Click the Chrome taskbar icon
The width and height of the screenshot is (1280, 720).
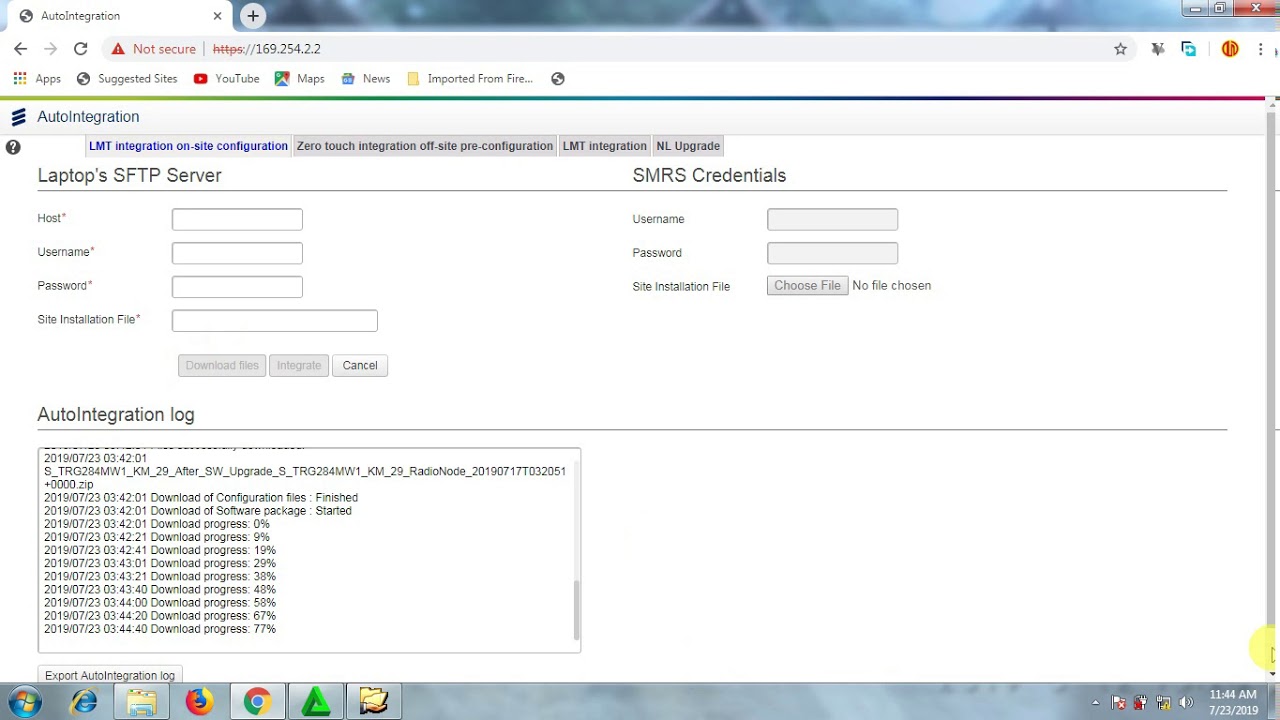click(x=257, y=702)
